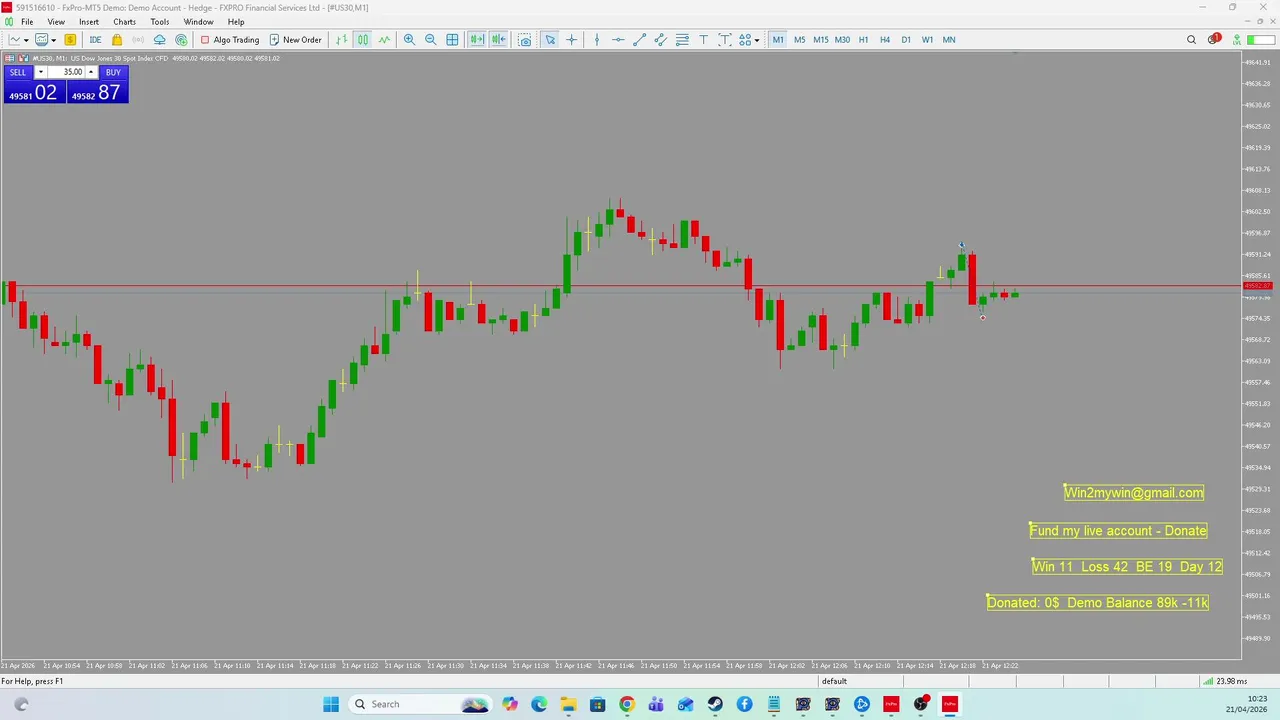The image size is (1280, 720).
Task: Open the Windows Start menu
Action: (331, 704)
